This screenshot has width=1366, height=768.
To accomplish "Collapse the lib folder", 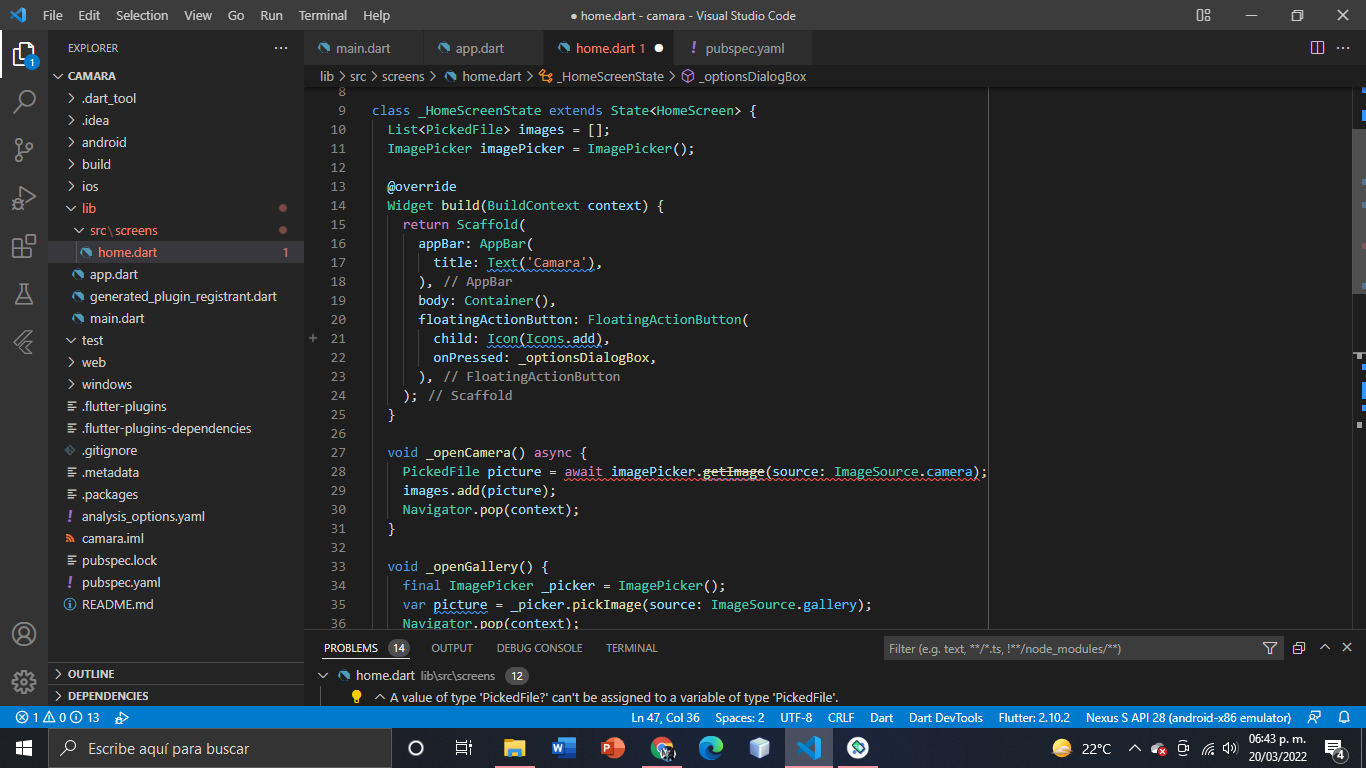I will coord(176,208).
